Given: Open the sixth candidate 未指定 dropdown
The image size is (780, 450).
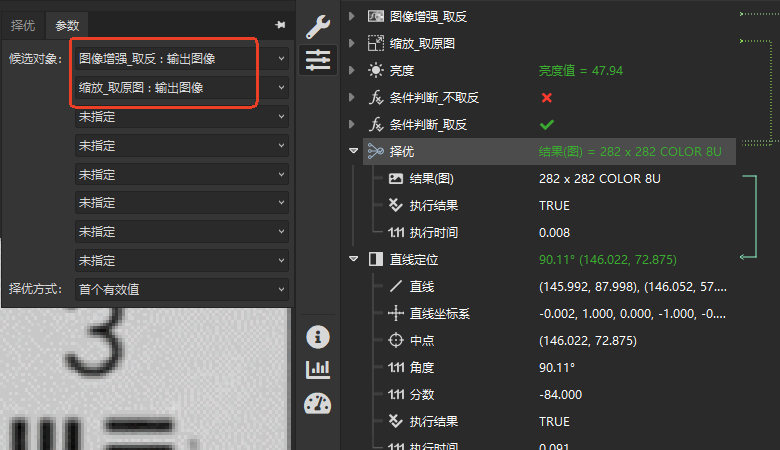Looking at the screenshot, I should [x=182, y=202].
